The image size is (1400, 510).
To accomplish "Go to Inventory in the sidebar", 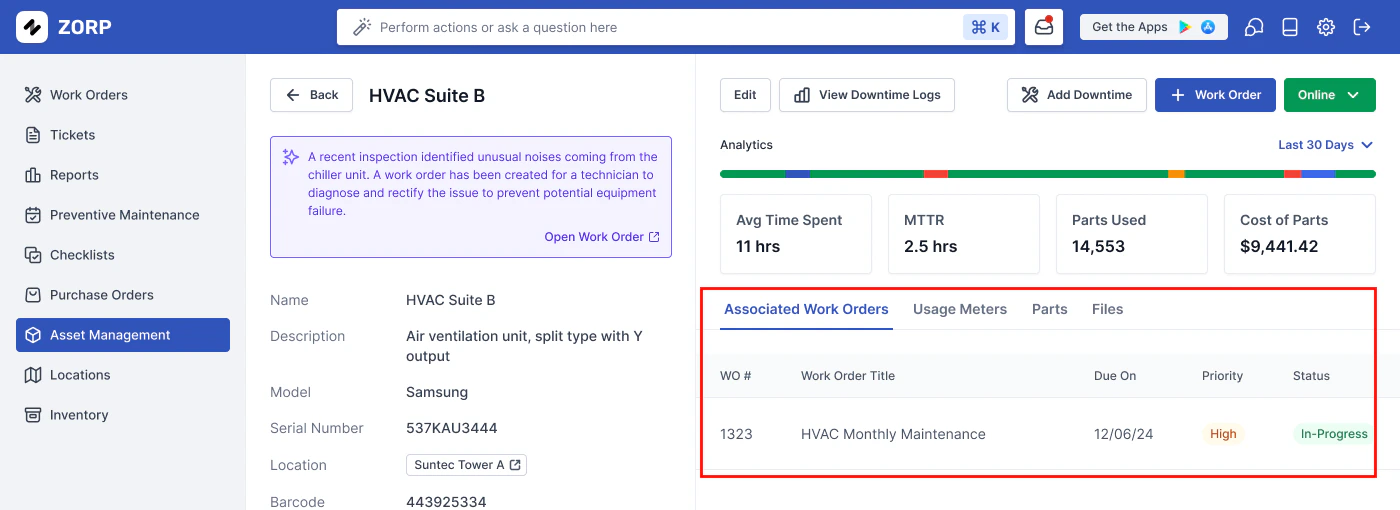I will [x=123, y=415].
